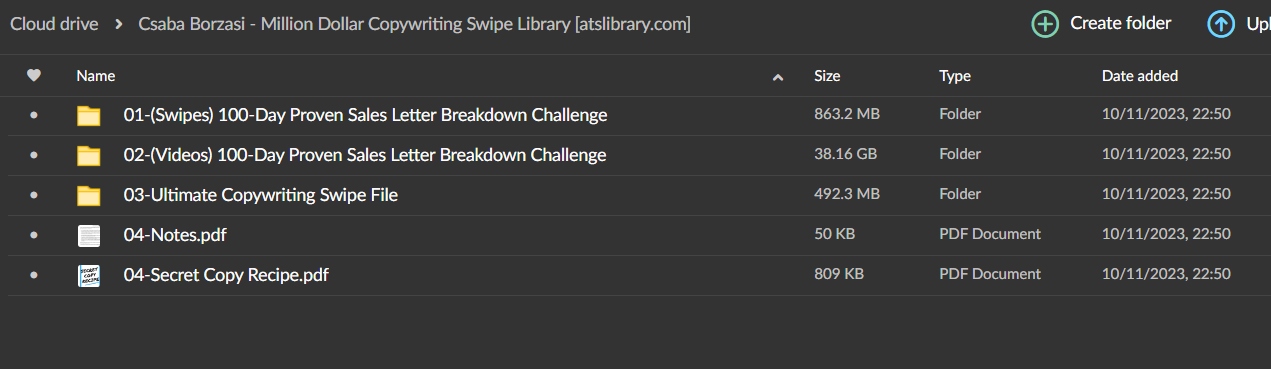Click the Upload arrow icon
The width and height of the screenshot is (1271, 369).
tap(1221, 24)
